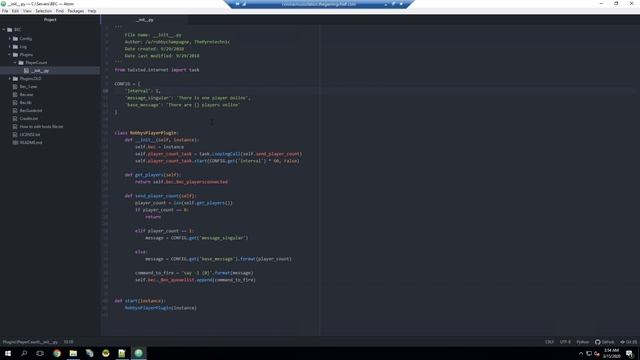Open Task View on taskbar
Image resolution: width=640 pixels, height=360 pixels.
pyautogui.click(x=40, y=353)
